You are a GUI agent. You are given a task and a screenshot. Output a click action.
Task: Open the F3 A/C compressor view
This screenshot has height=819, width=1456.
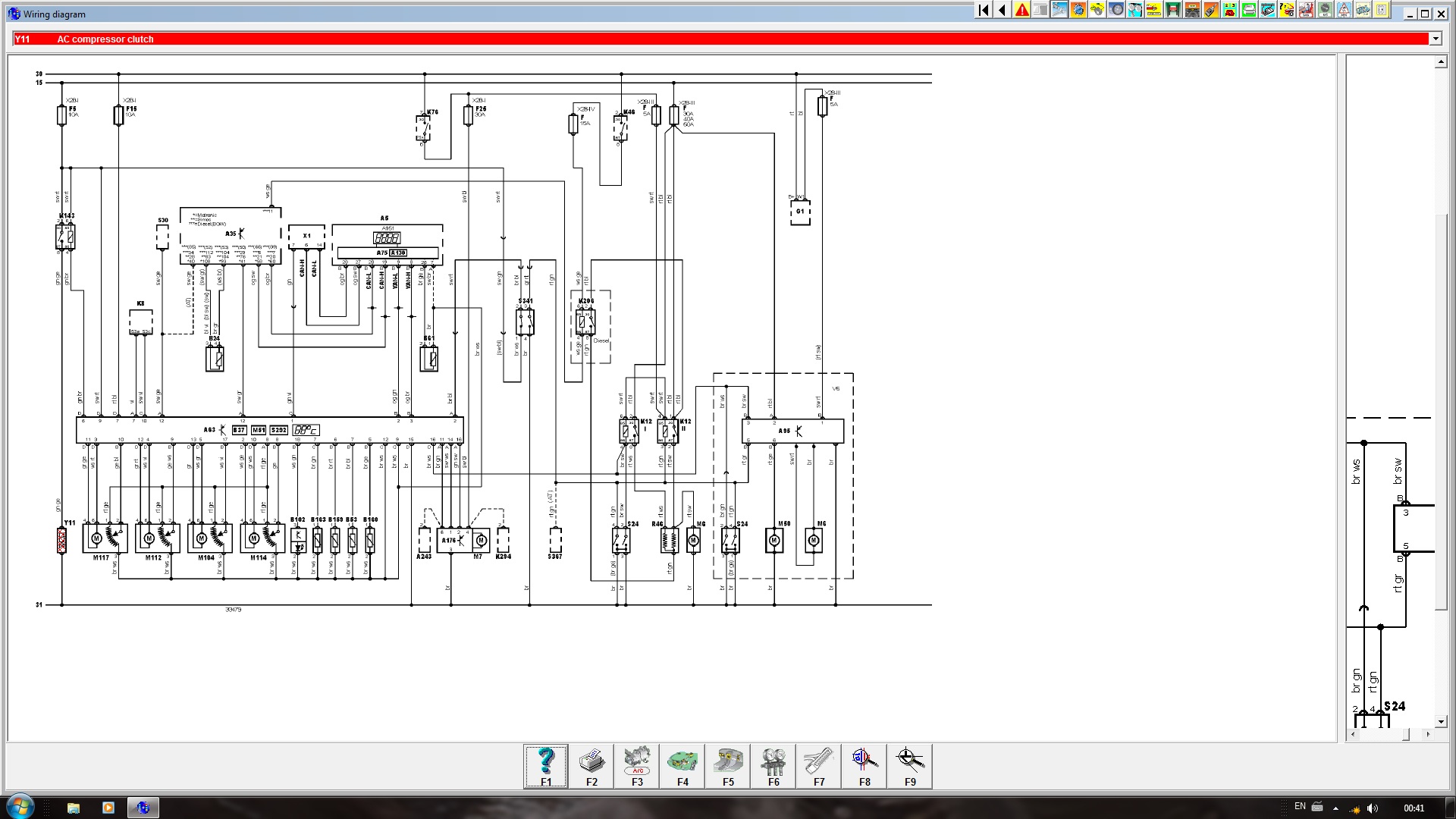(637, 766)
